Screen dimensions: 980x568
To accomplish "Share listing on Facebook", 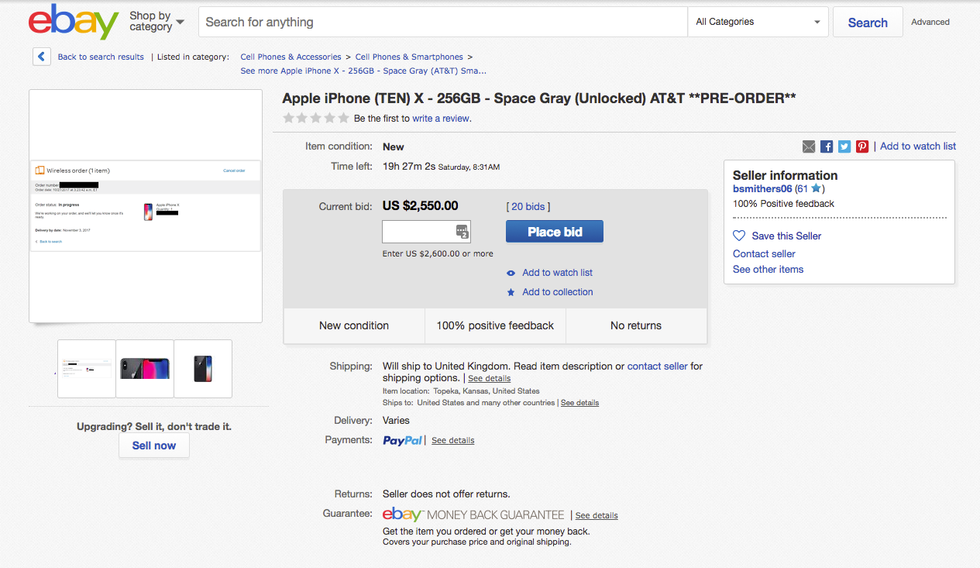I will (827, 146).
